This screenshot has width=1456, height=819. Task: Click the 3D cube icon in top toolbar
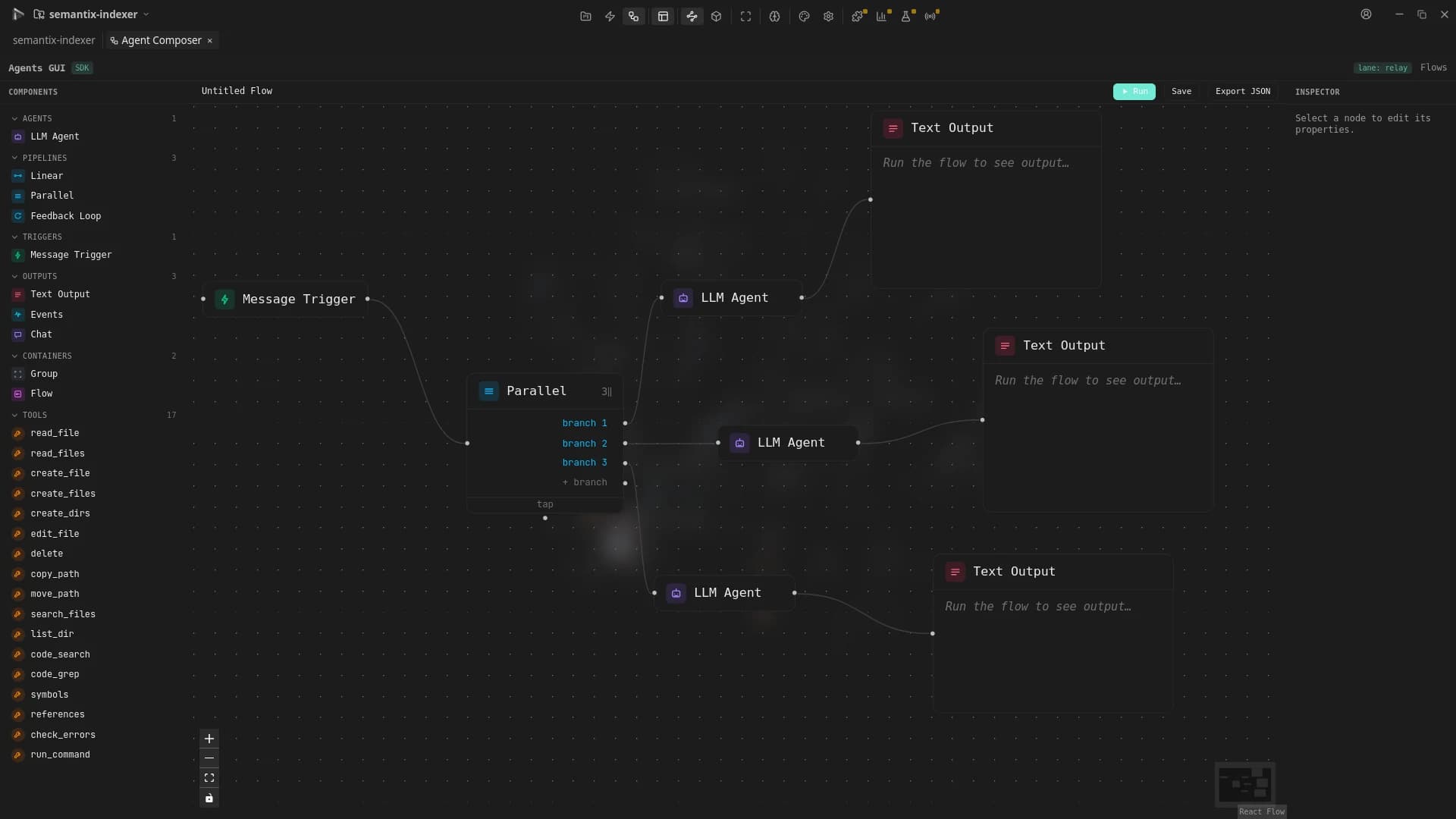pos(716,16)
